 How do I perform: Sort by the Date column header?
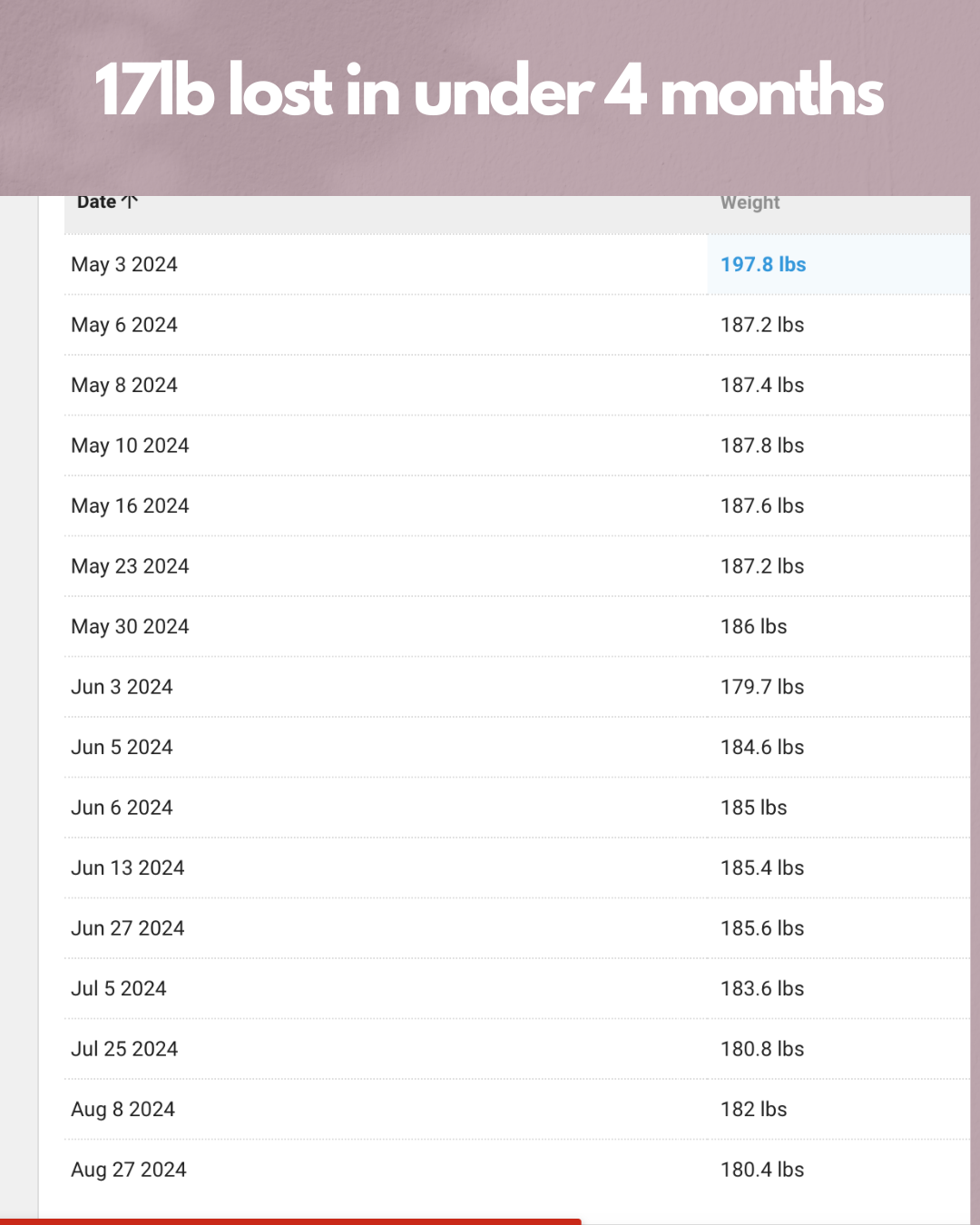coord(97,202)
